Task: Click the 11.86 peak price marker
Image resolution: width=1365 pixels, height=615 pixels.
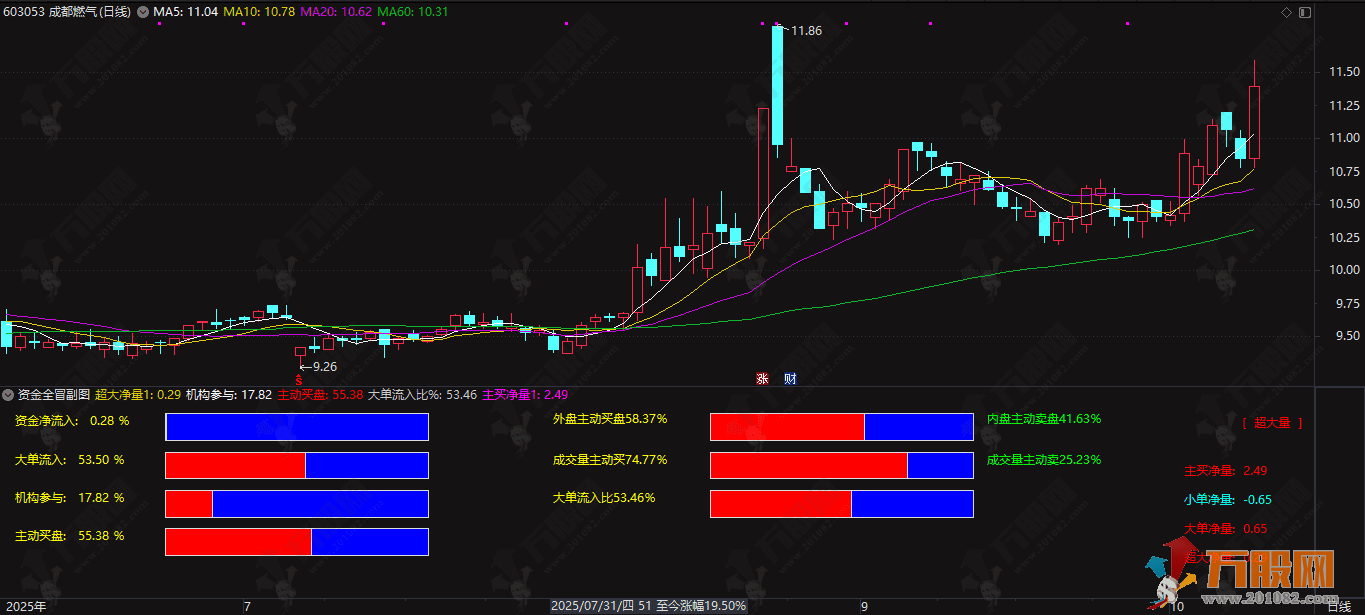Action: coord(805,31)
